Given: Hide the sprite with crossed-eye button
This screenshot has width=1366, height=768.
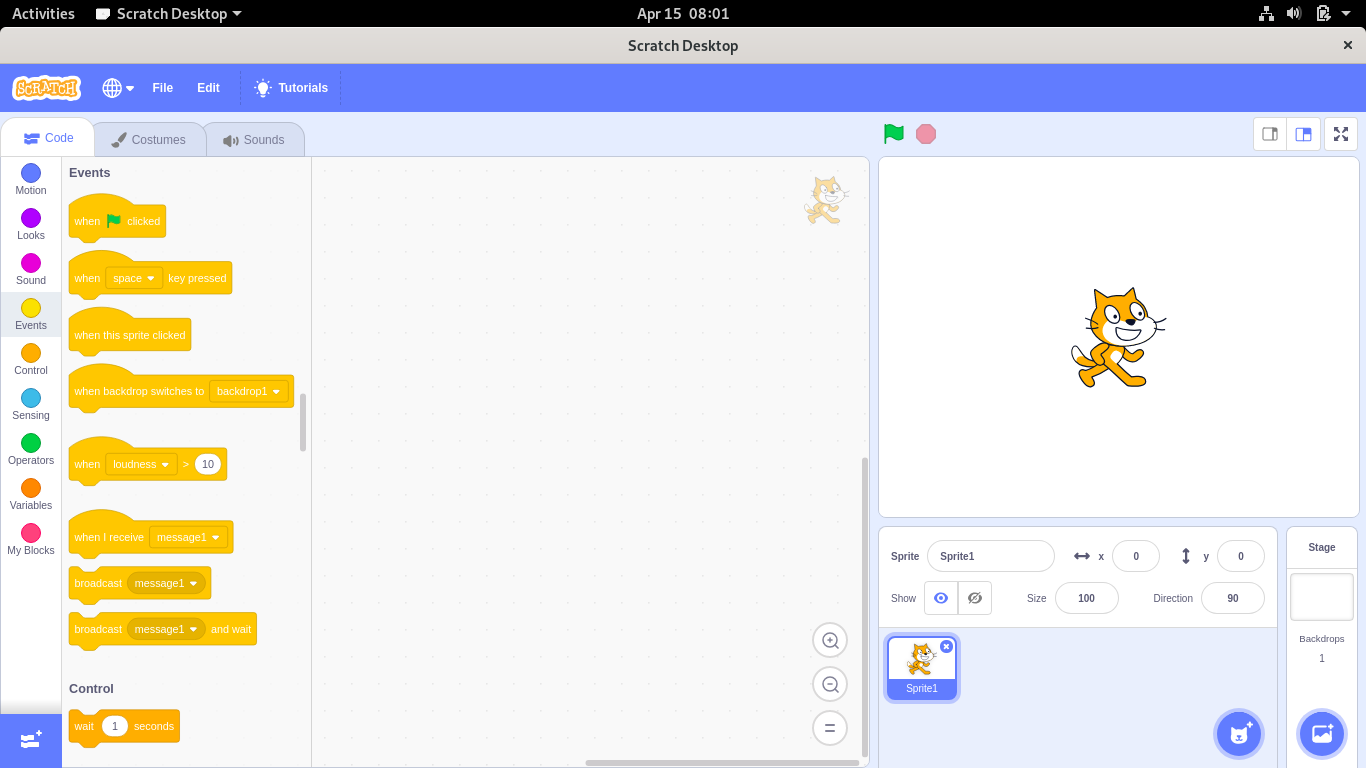Looking at the screenshot, I should (975, 598).
